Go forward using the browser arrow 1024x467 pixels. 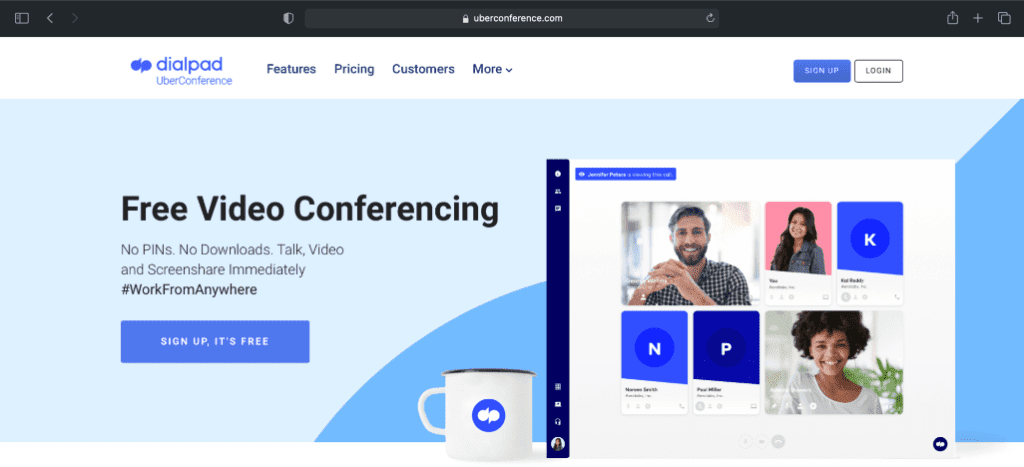[x=74, y=18]
